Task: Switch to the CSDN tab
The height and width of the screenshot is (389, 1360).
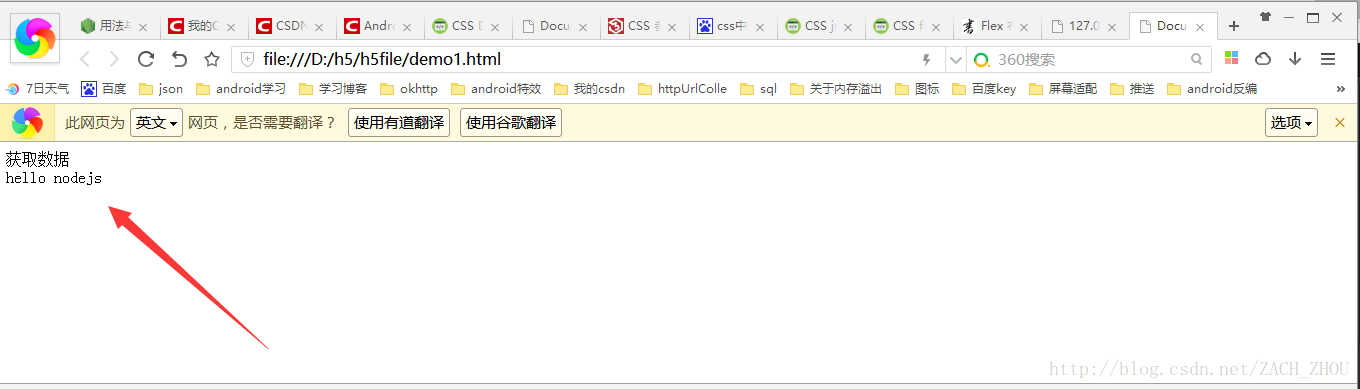Action: tap(290, 26)
